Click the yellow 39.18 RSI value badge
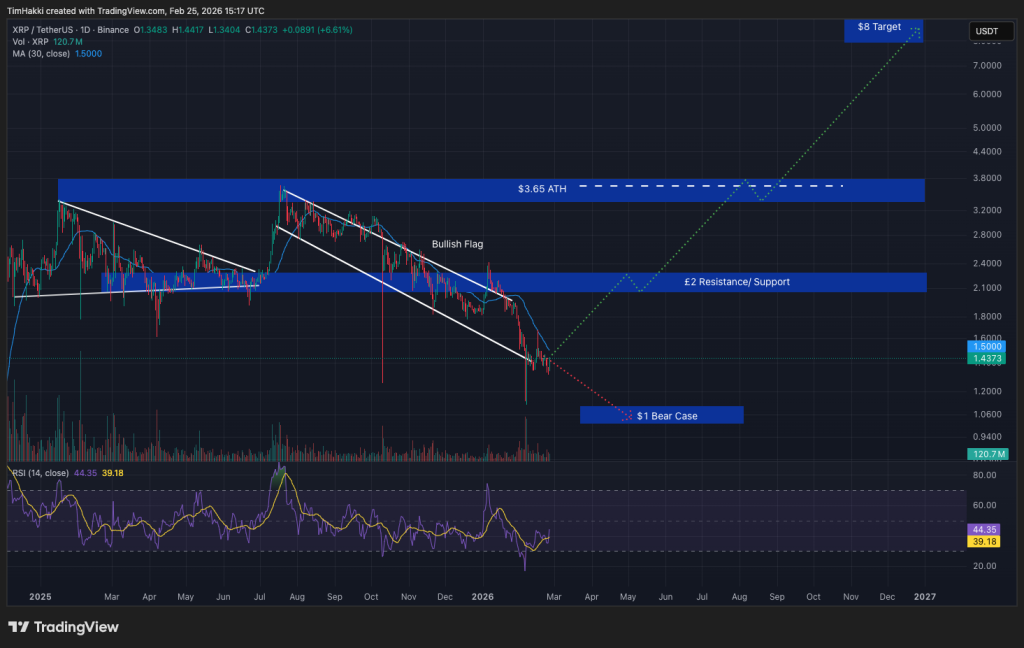This screenshot has width=1024, height=648. [986, 542]
